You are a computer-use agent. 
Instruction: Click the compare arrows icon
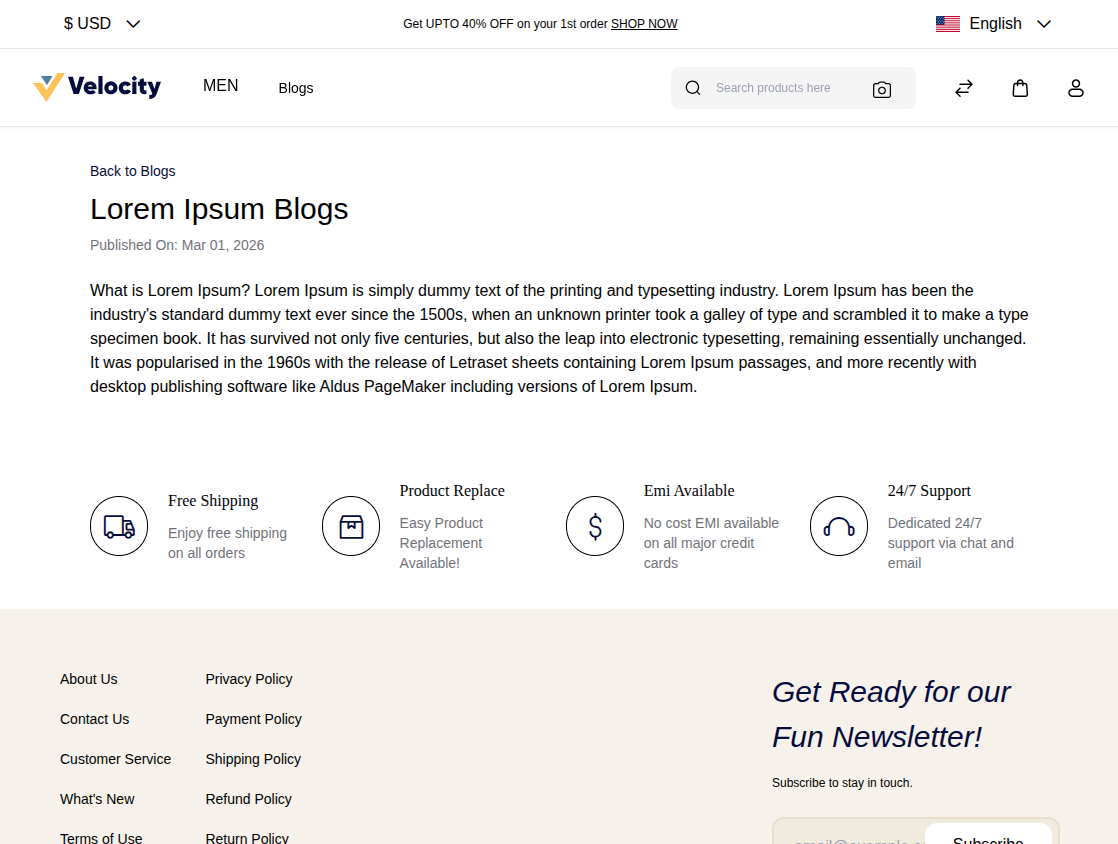coord(963,88)
